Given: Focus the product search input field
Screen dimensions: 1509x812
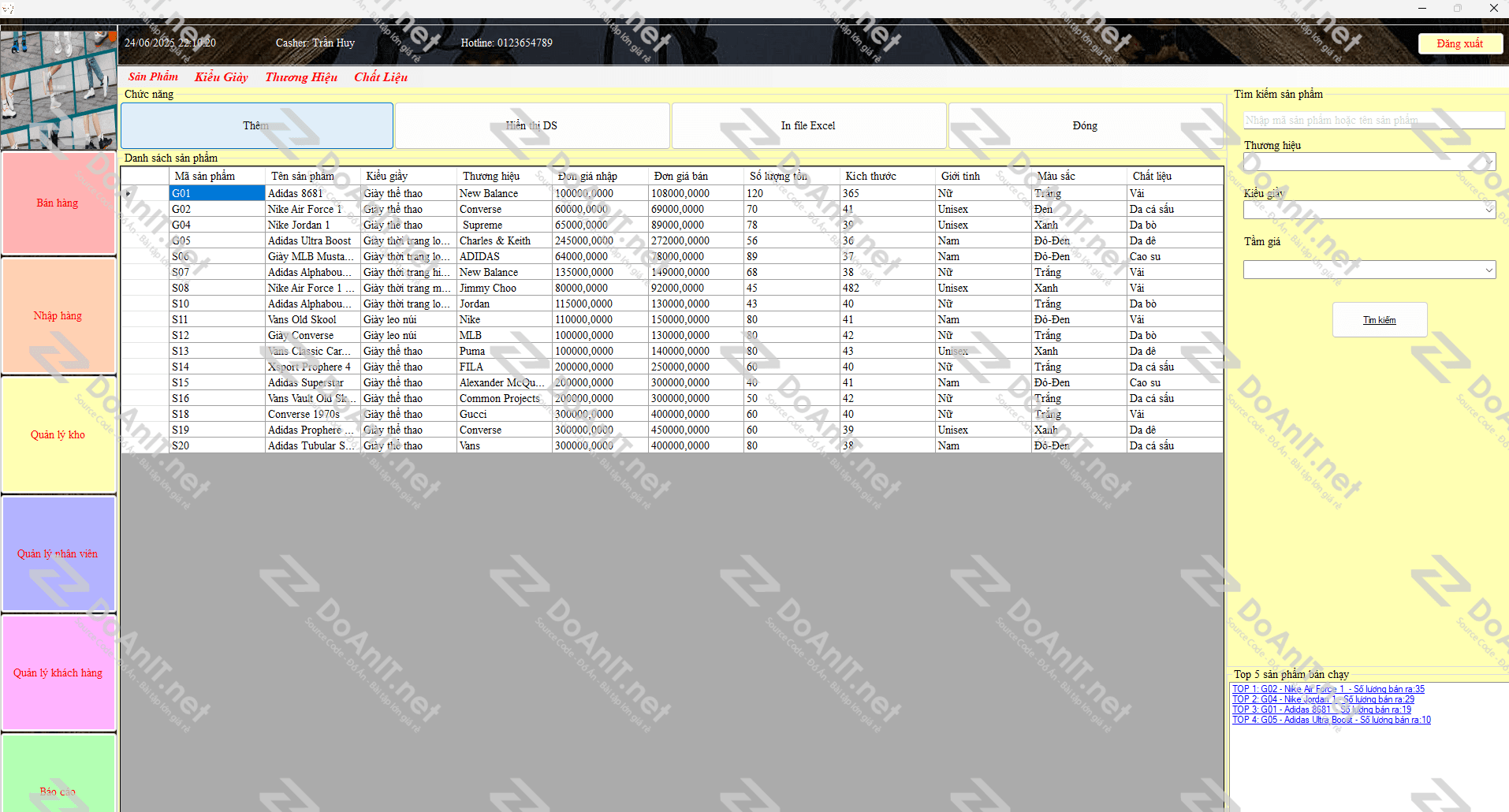Looking at the screenshot, I should pos(1374,120).
